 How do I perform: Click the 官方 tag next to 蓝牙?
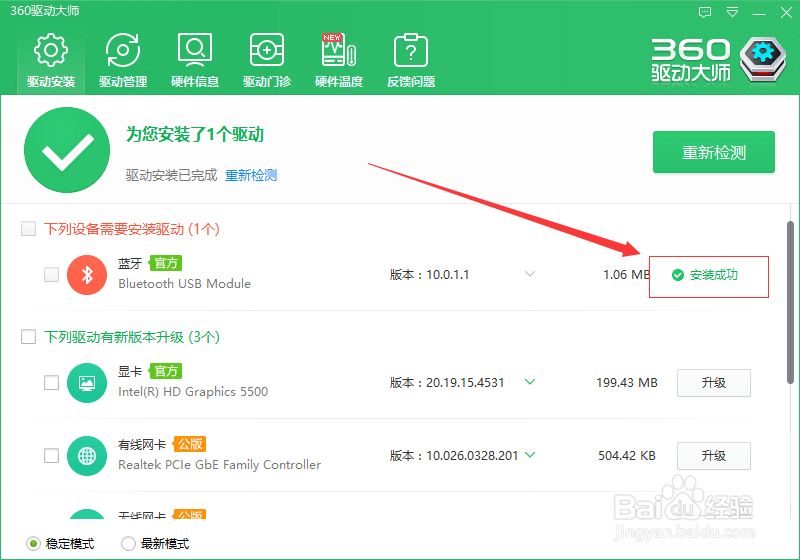click(166, 263)
